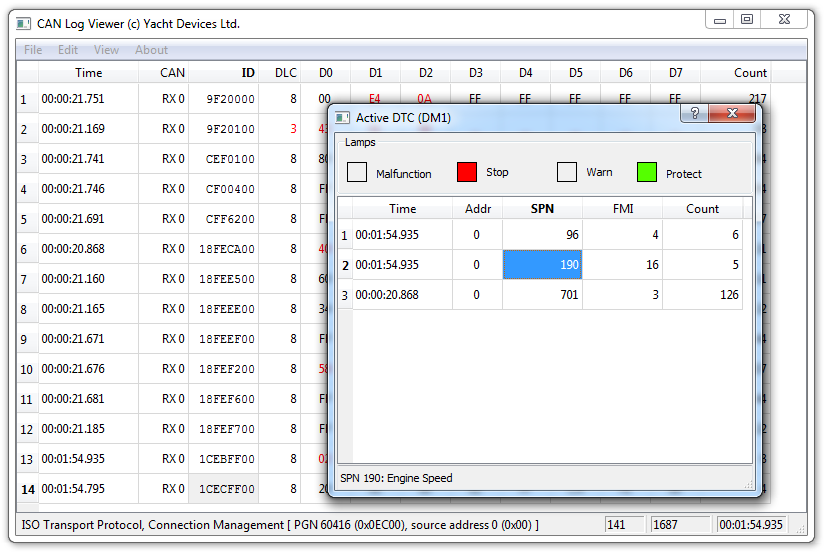Sort DTC table by SPN column header

pyautogui.click(x=542, y=209)
